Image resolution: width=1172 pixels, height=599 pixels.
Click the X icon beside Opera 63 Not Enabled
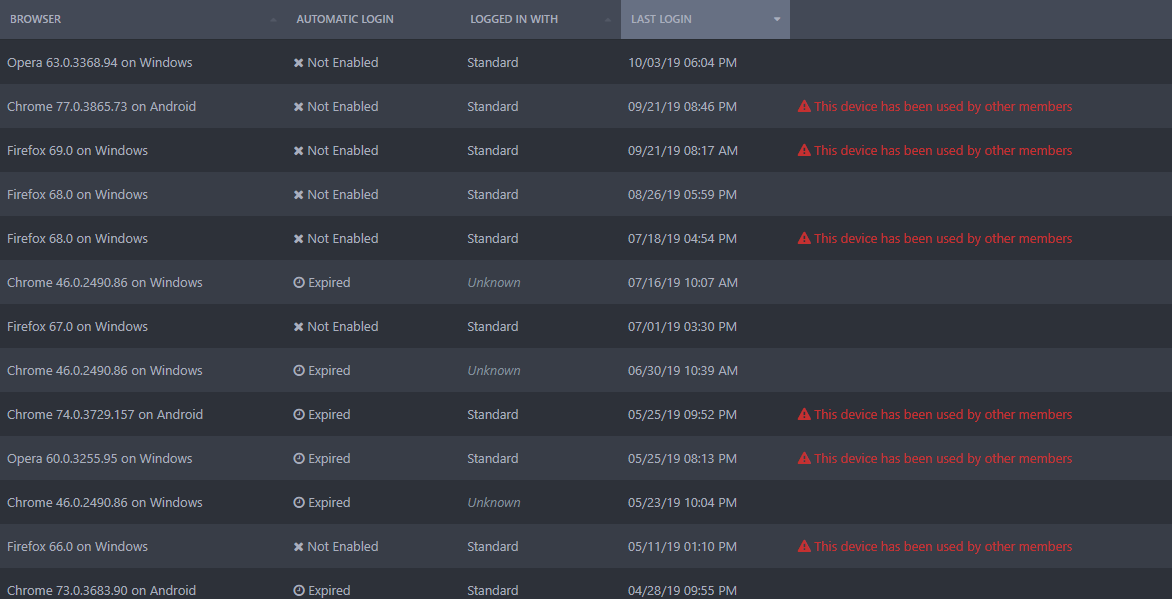tap(298, 63)
